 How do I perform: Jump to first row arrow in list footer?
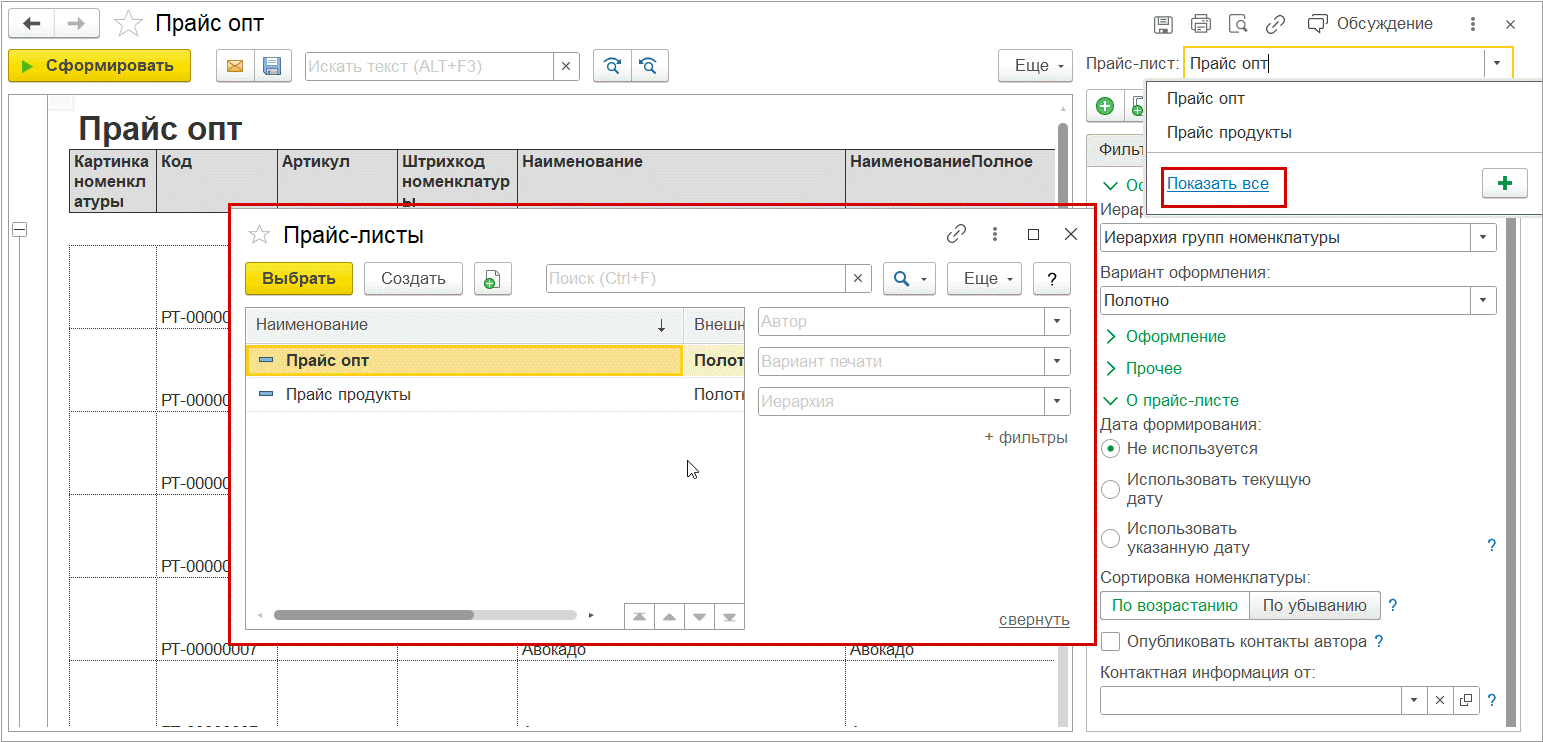pyautogui.click(x=638, y=616)
